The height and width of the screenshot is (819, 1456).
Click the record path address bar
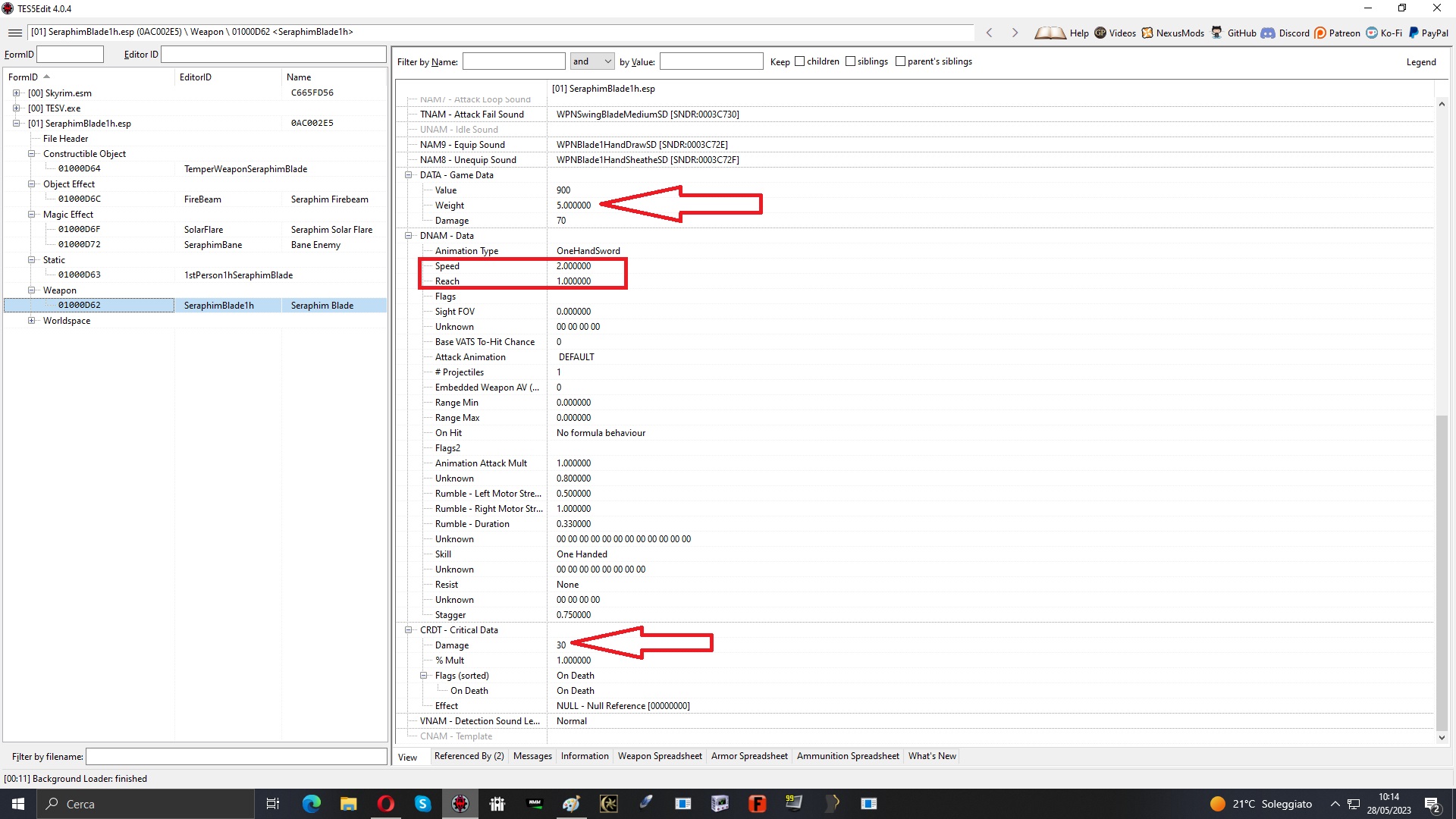(x=500, y=32)
